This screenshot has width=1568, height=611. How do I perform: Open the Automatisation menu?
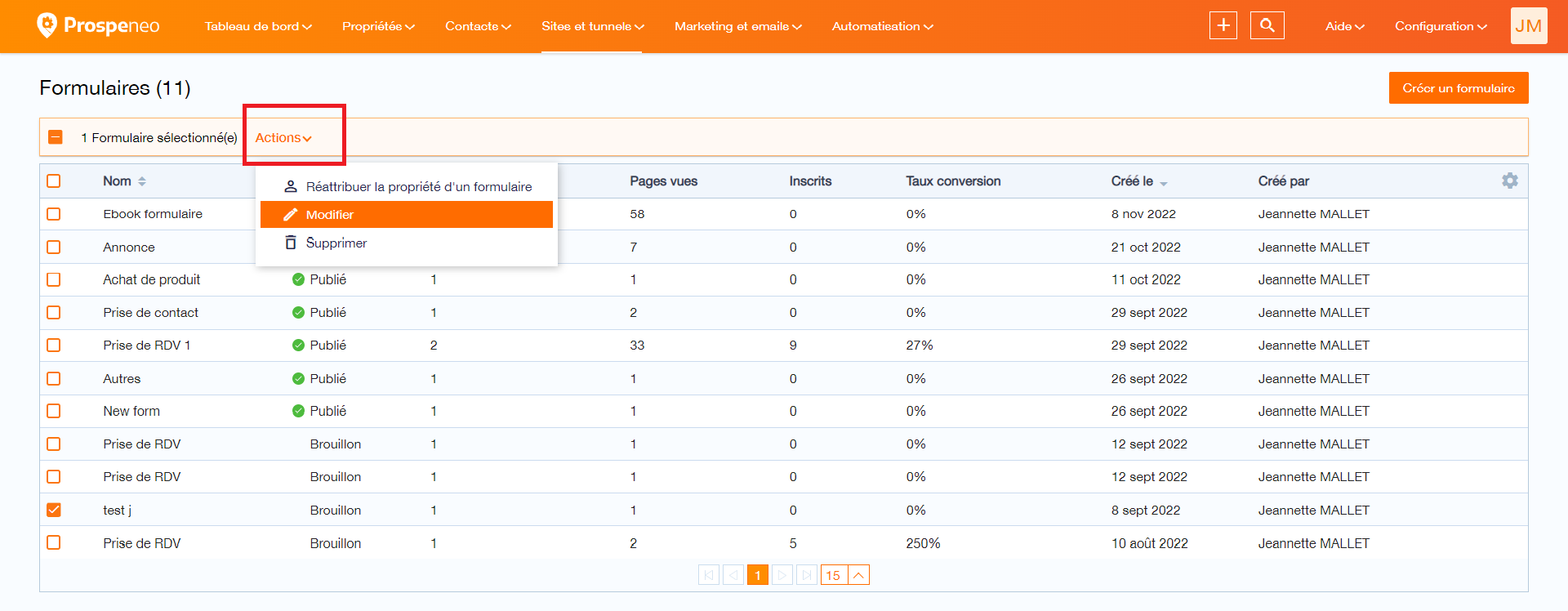(882, 26)
